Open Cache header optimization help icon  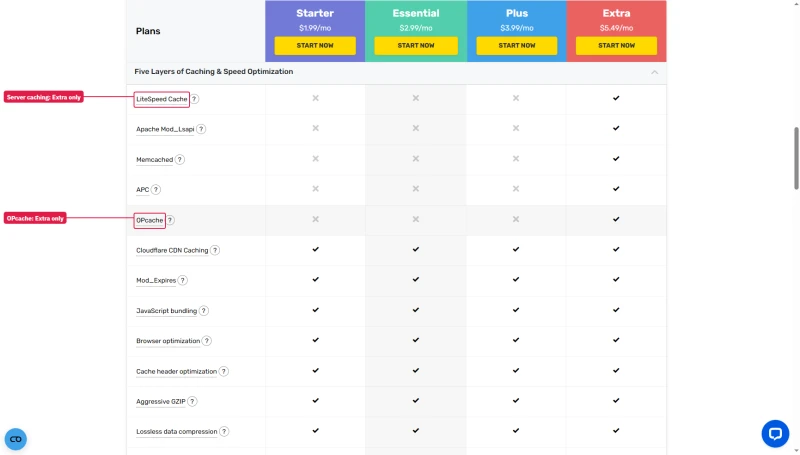click(x=223, y=371)
